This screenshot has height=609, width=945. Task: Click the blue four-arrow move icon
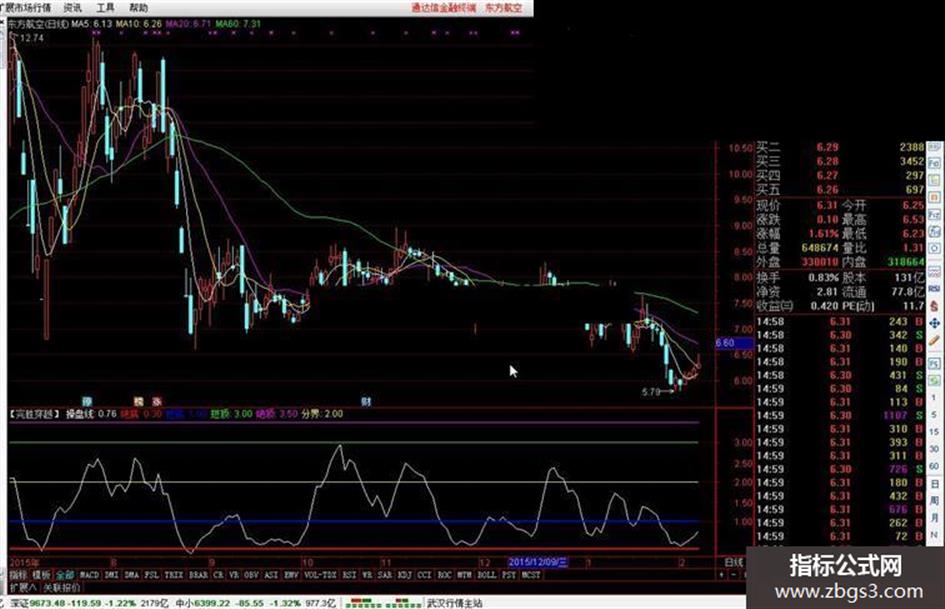(934, 324)
